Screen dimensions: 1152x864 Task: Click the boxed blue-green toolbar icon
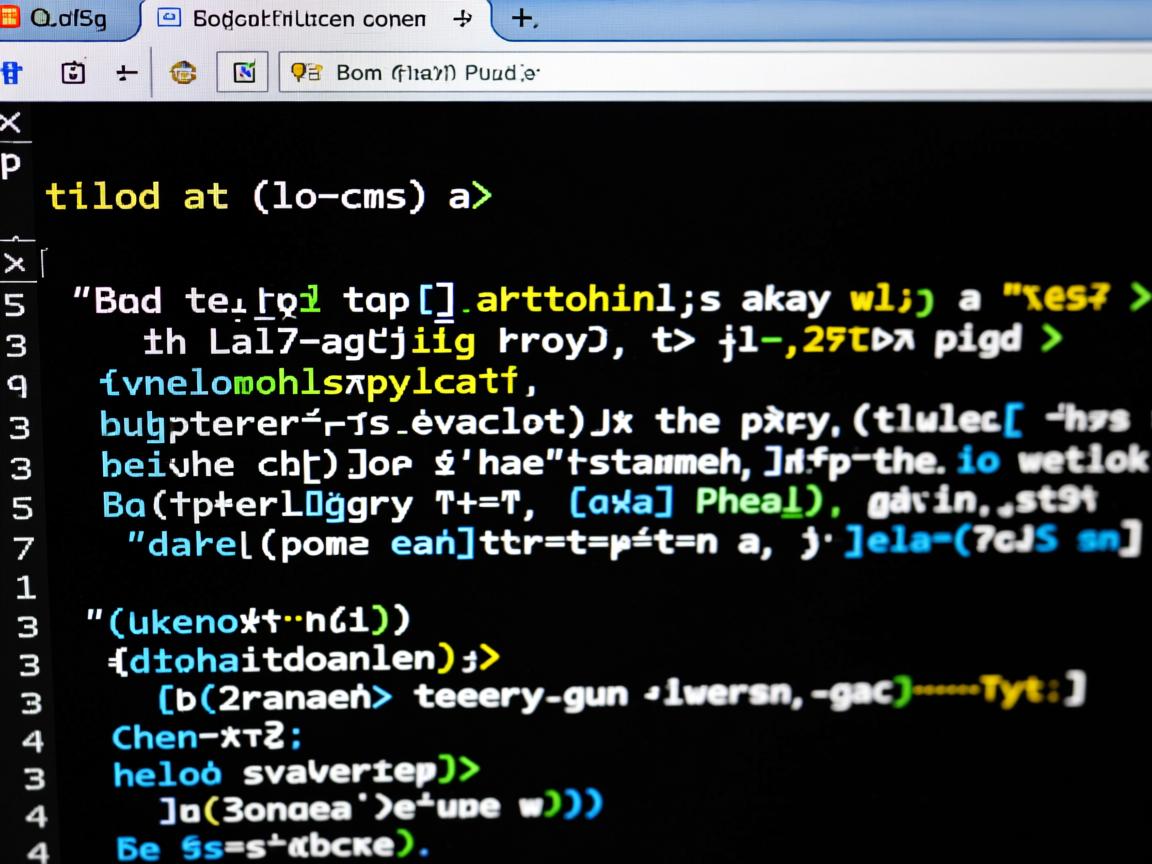[x=243, y=72]
